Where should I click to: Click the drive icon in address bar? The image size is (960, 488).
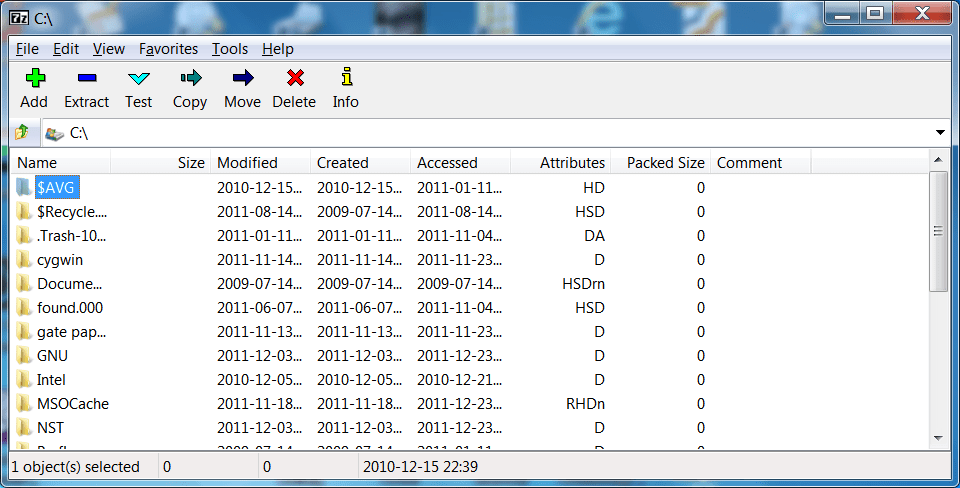point(54,133)
